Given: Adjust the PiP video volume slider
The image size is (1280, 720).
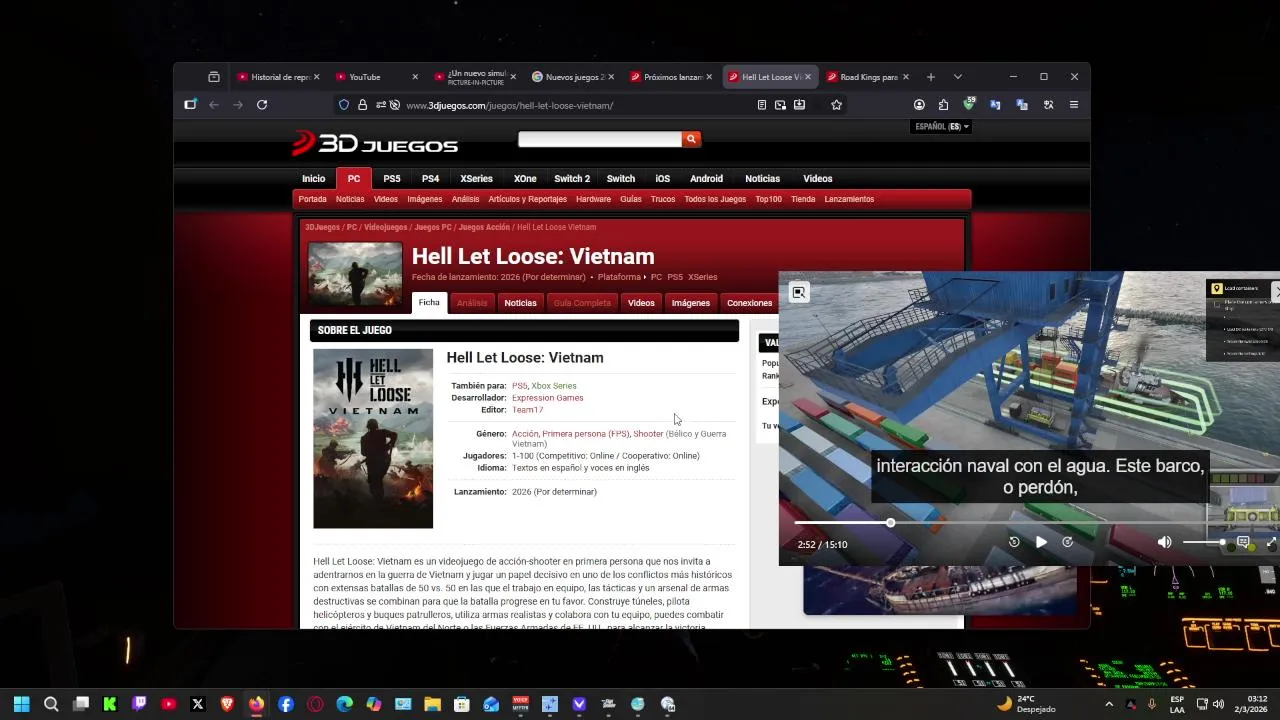Looking at the screenshot, I should (1204, 542).
